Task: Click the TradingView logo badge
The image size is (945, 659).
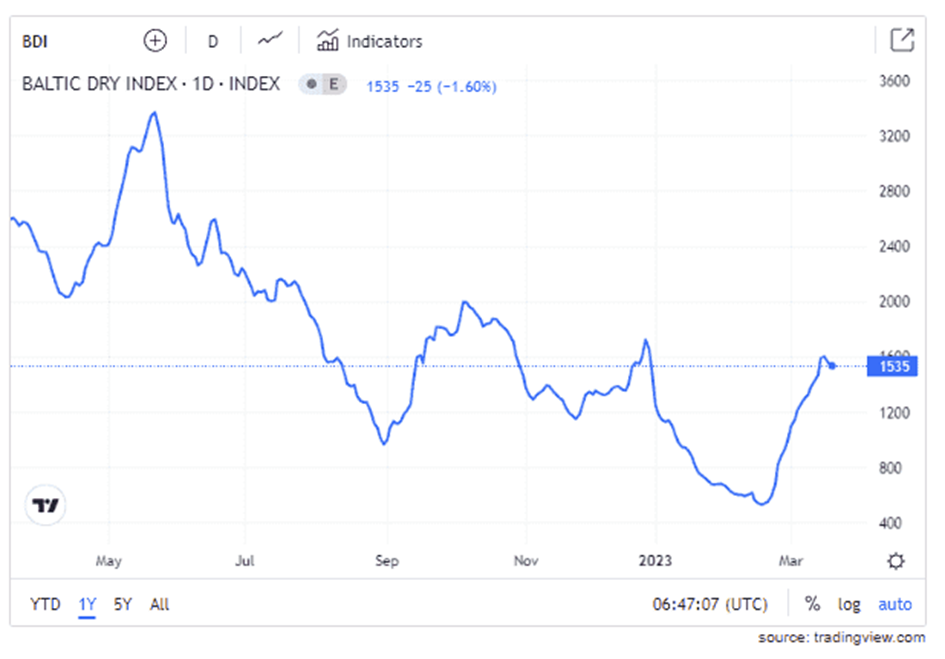Action: [x=45, y=505]
